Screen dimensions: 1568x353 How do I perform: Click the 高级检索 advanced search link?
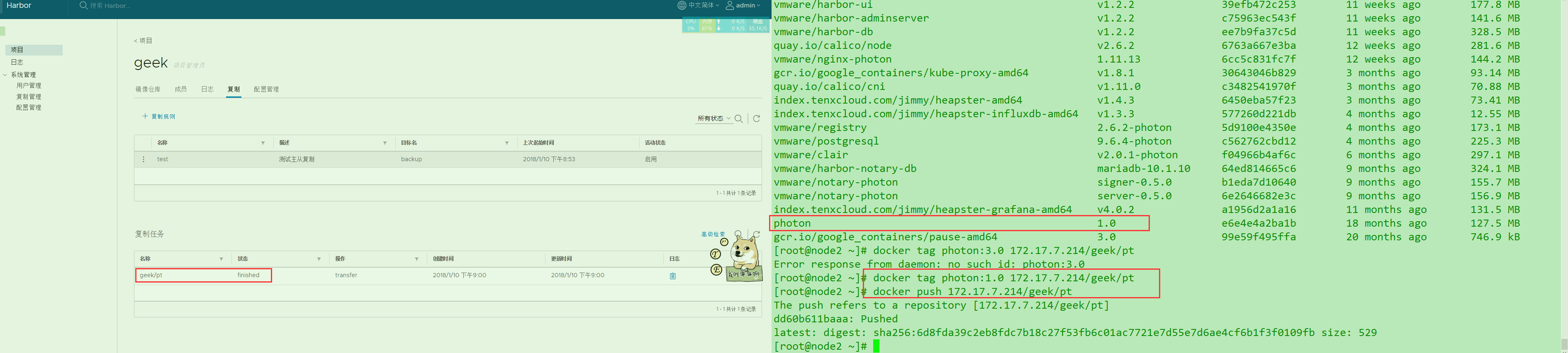(713, 234)
